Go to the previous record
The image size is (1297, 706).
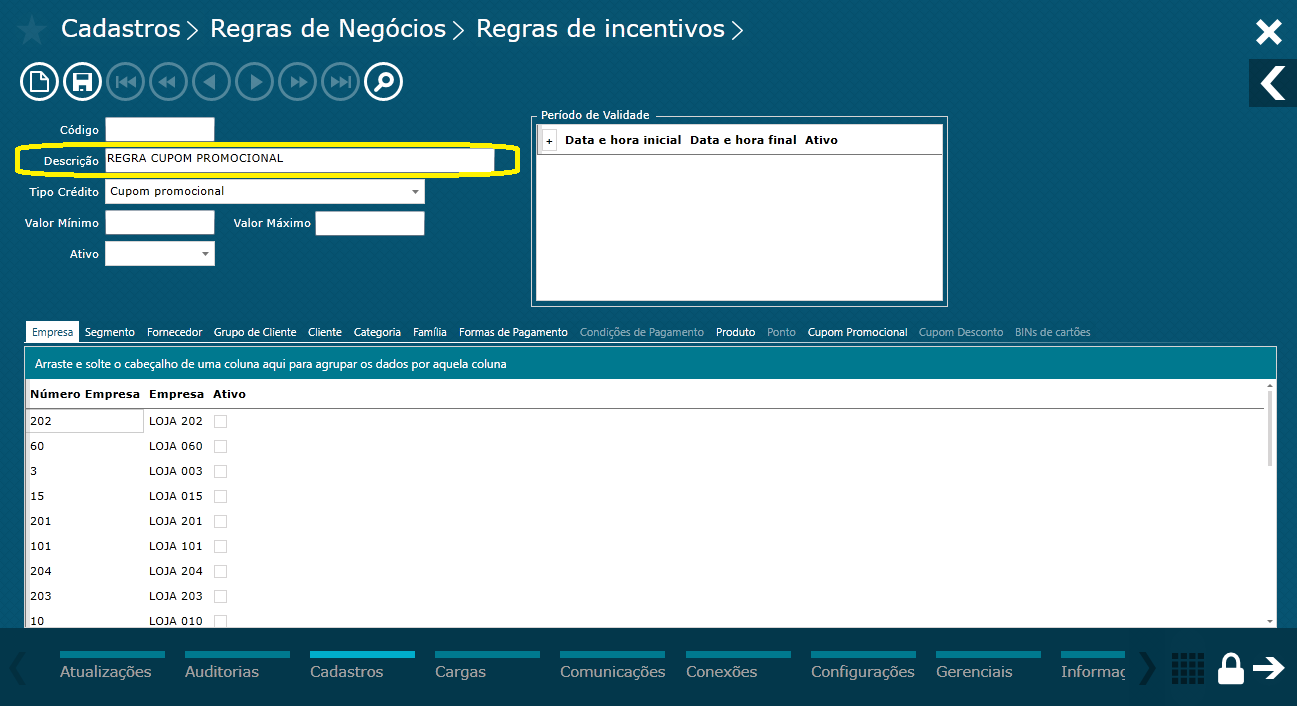coord(211,81)
